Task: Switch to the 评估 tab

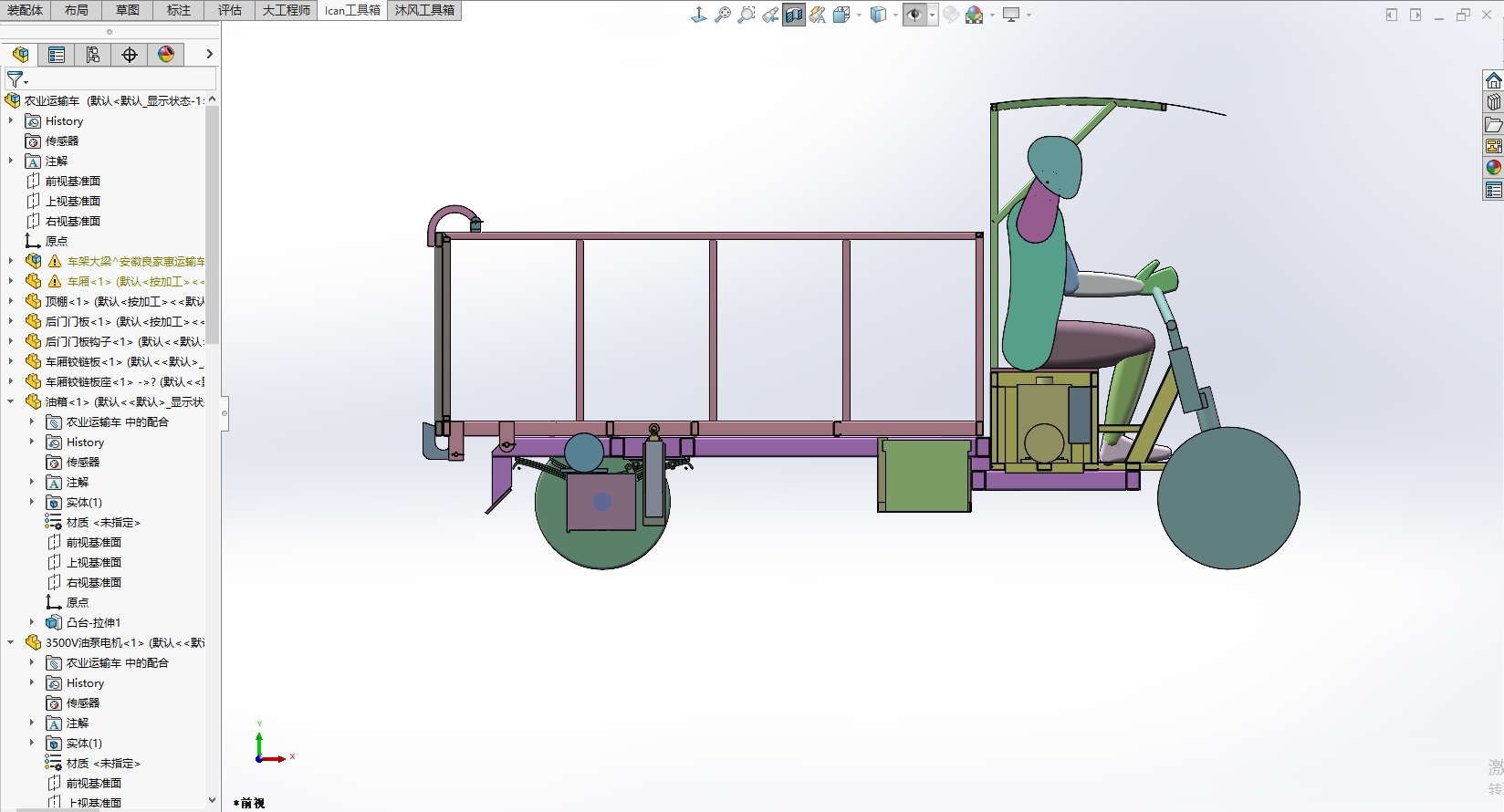Action: 230,10
